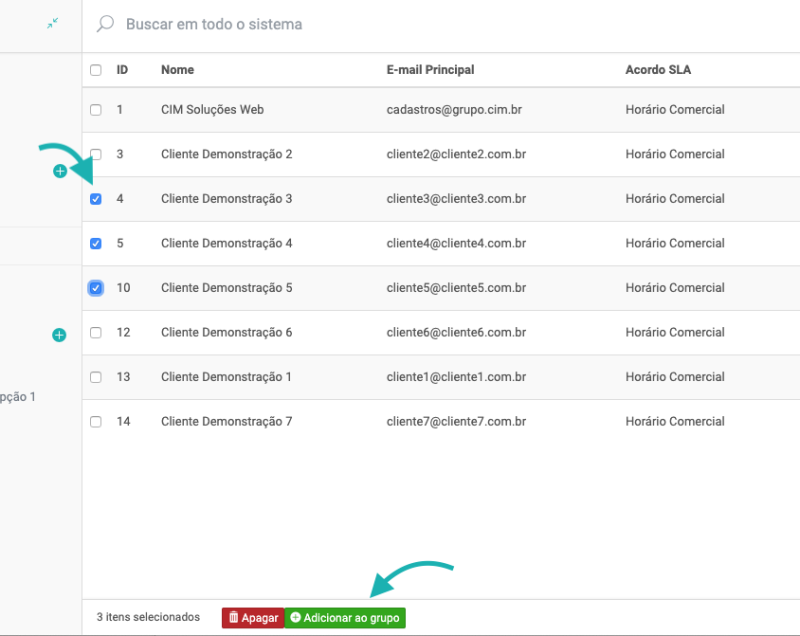Screen dimensions: 800x636
Task: Click the magnifying glass search icon
Action: point(105,24)
